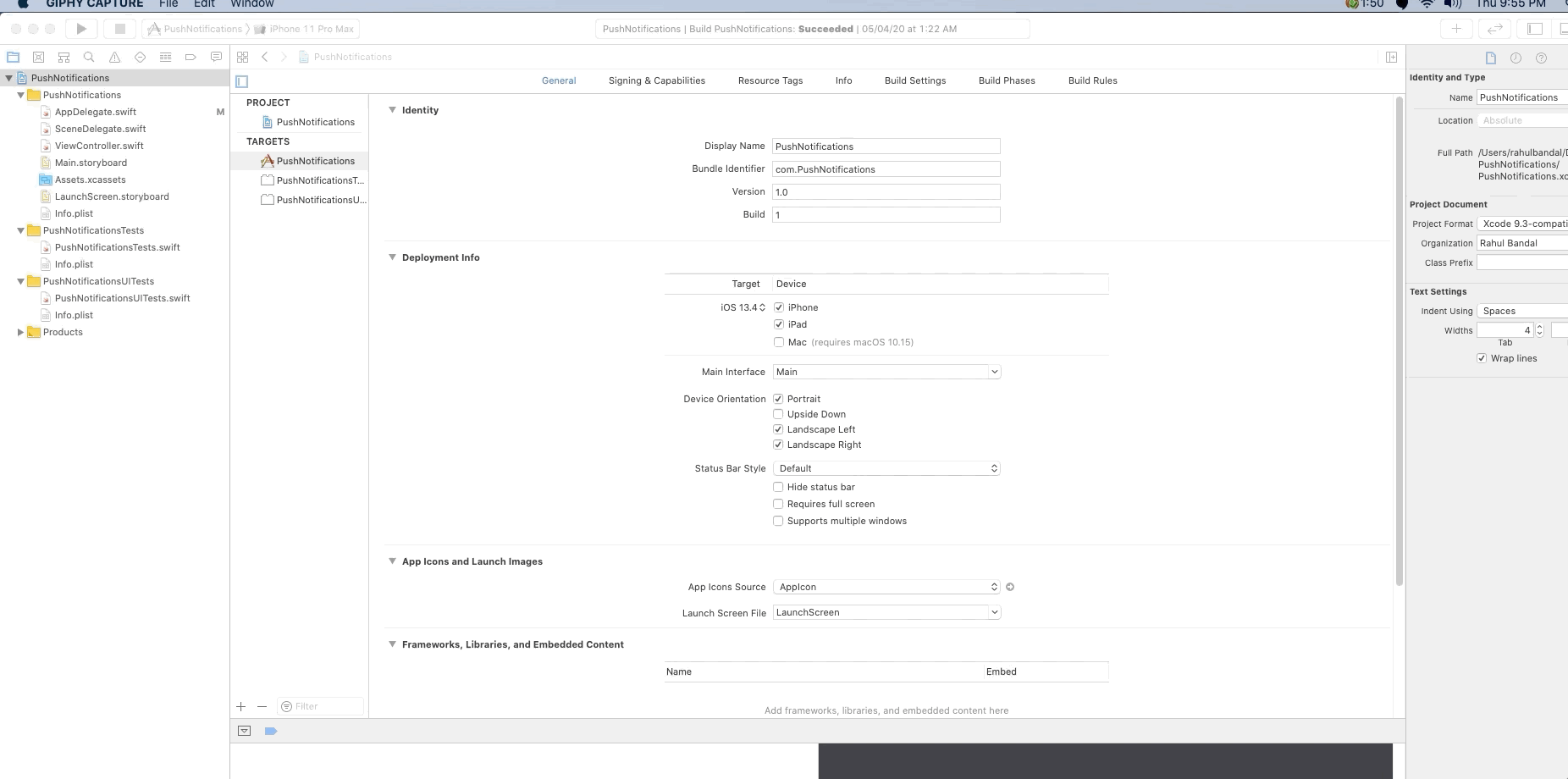Open the Breakpoint navigator
1568x779 pixels.
coord(190,57)
